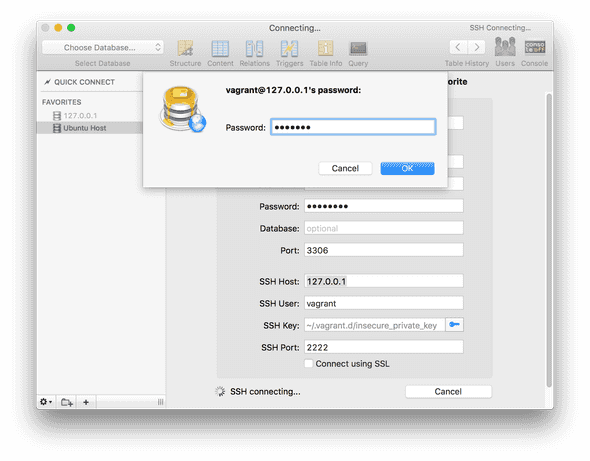This screenshot has width=590, height=461.
Task: Open the Structure view icon
Action: coord(185,49)
